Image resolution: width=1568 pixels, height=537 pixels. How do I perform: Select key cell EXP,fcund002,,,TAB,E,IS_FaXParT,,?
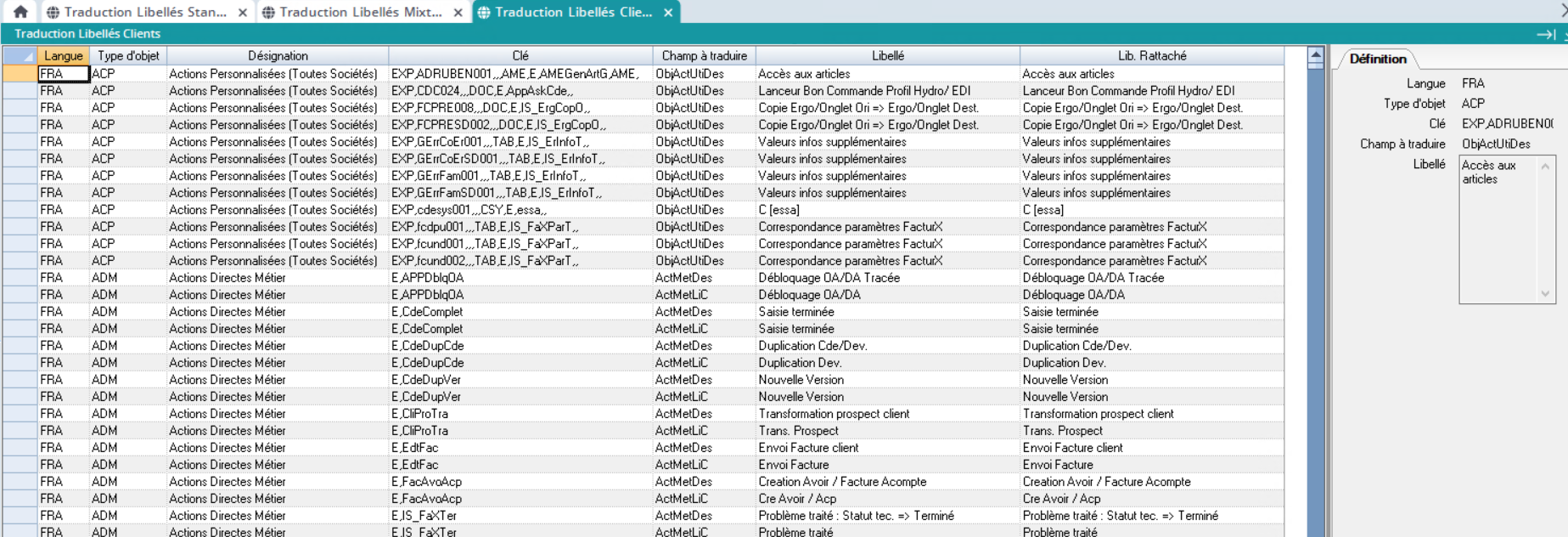(520, 261)
